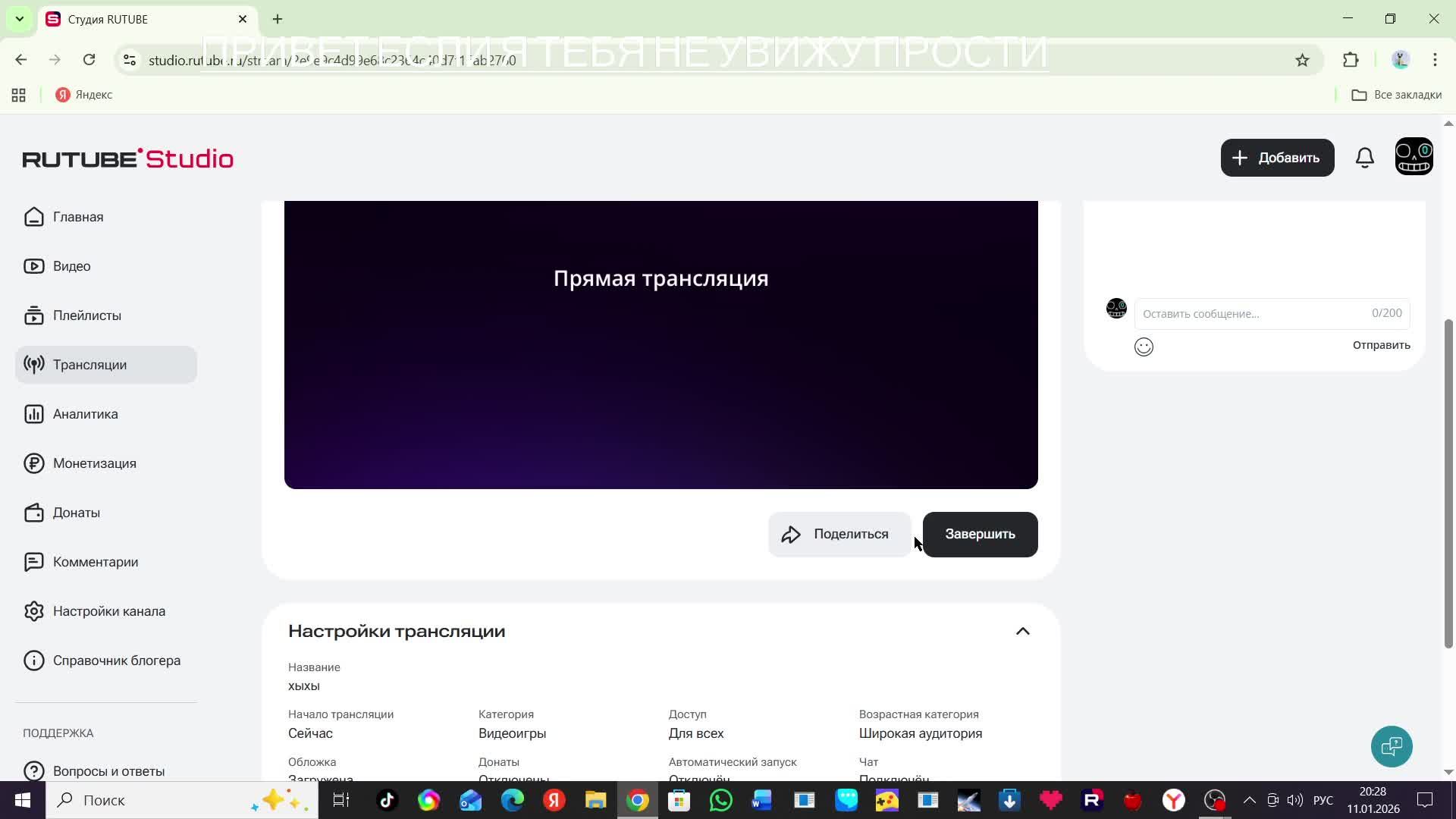Screen dimensions: 1456x819
Task: Open the support chat widget
Action: point(1392,747)
